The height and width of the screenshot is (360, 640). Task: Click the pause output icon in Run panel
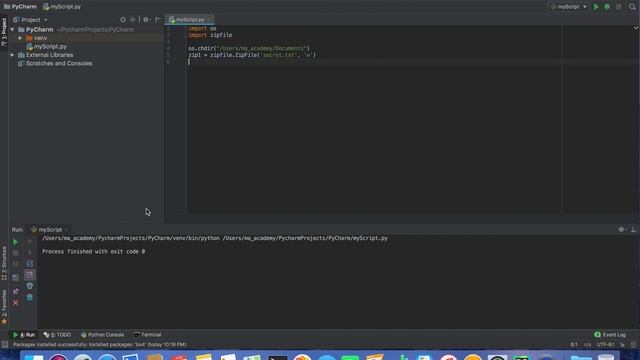click(x=15, y=264)
